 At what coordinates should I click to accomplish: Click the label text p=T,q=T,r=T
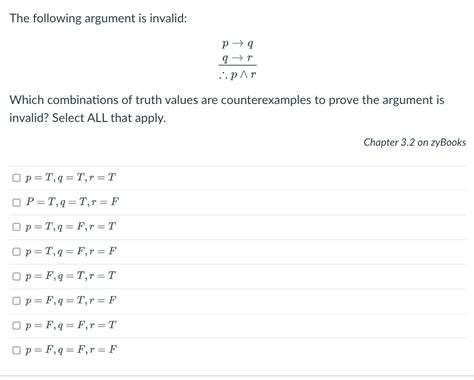pyautogui.click(x=71, y=177)
